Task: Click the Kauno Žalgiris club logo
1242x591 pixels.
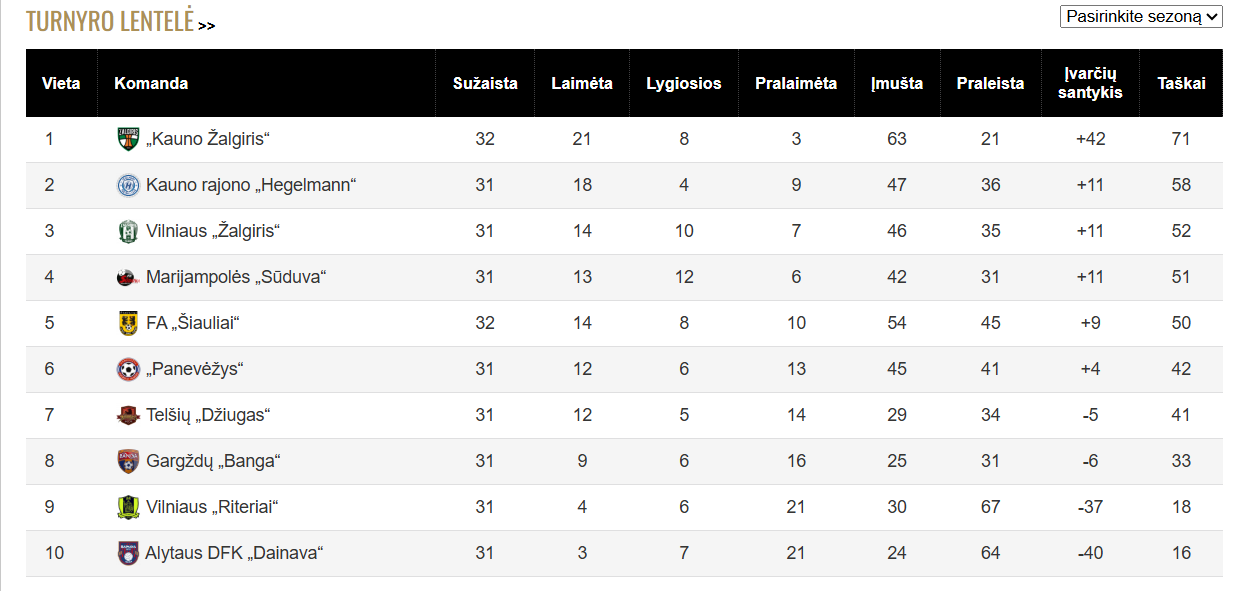Action: (x=128, y=139)
